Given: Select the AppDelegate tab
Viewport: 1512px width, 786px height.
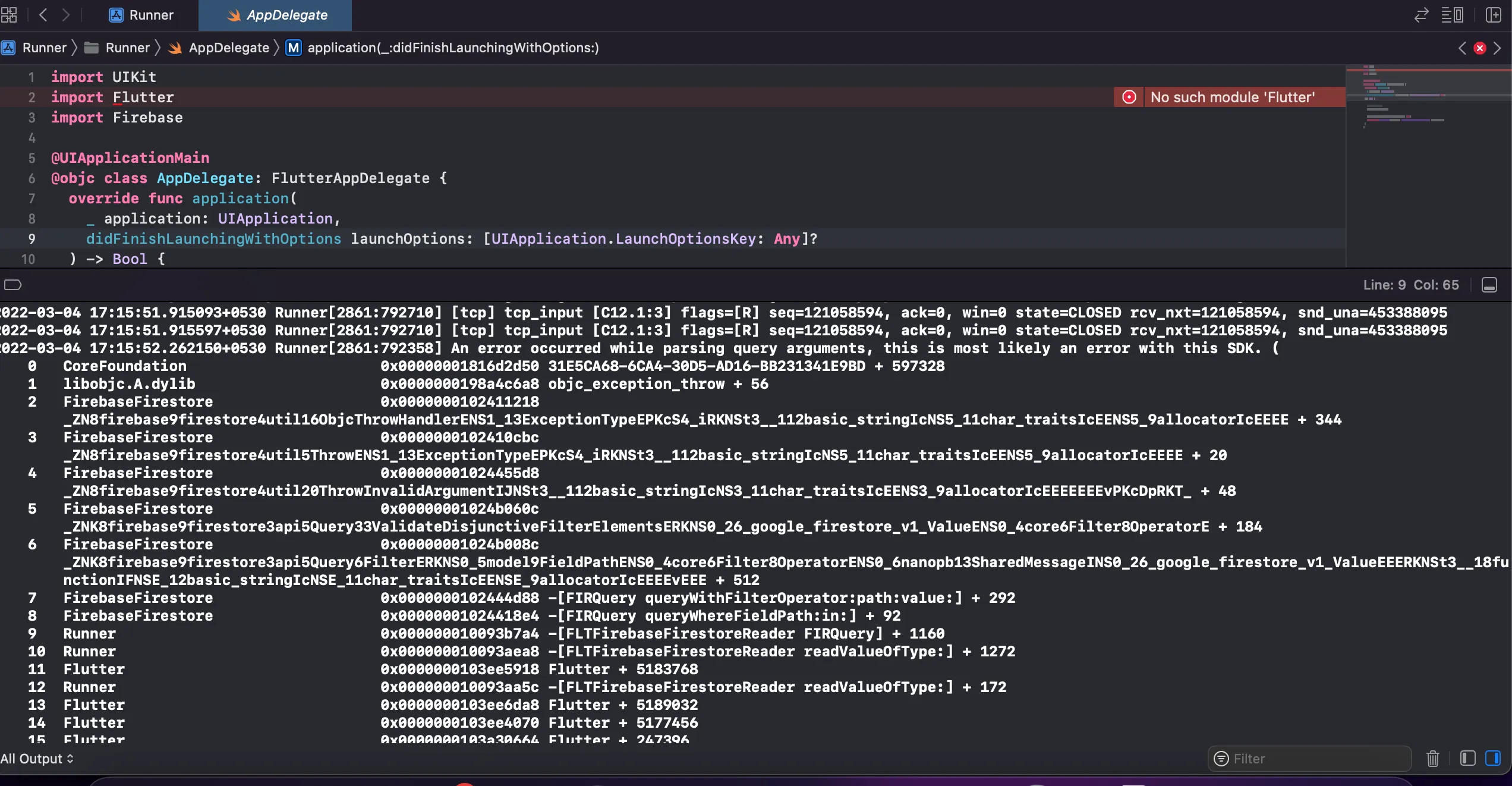Looking at the screenshot, I should (277, 15).
